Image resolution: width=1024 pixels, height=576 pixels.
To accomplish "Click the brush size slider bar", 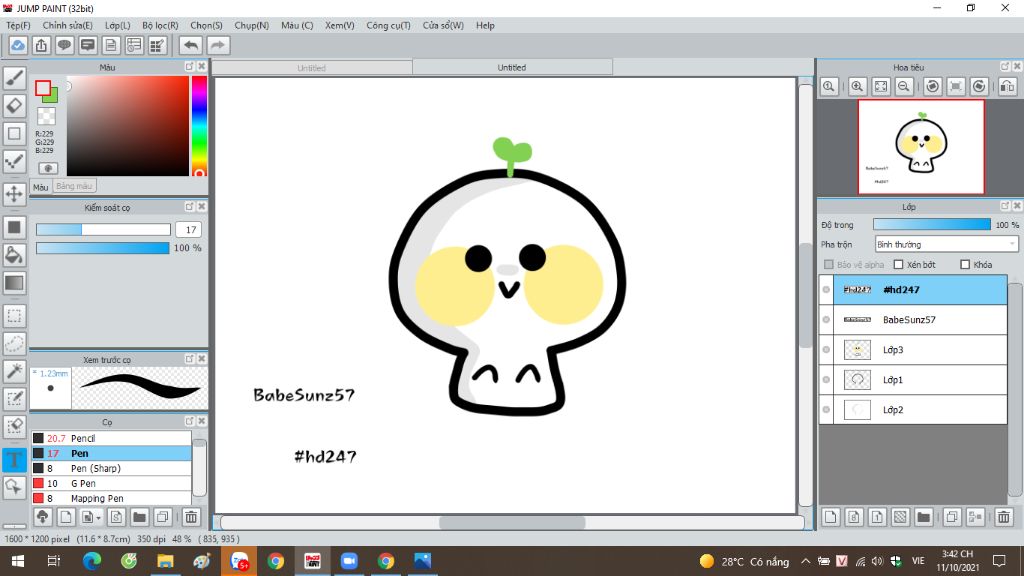I will click(103, 229).
